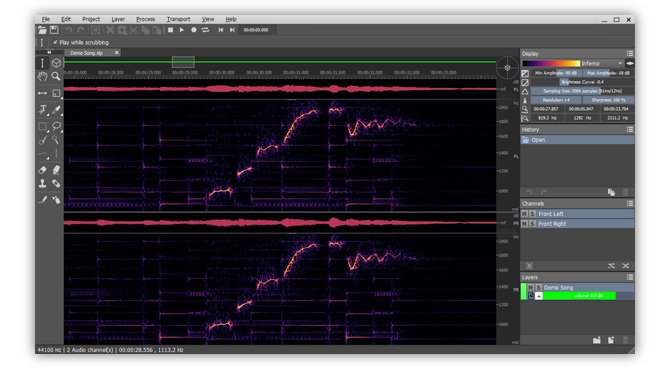Select the 3D cube display tool
670x369 pixels.
tap(56, 63)
